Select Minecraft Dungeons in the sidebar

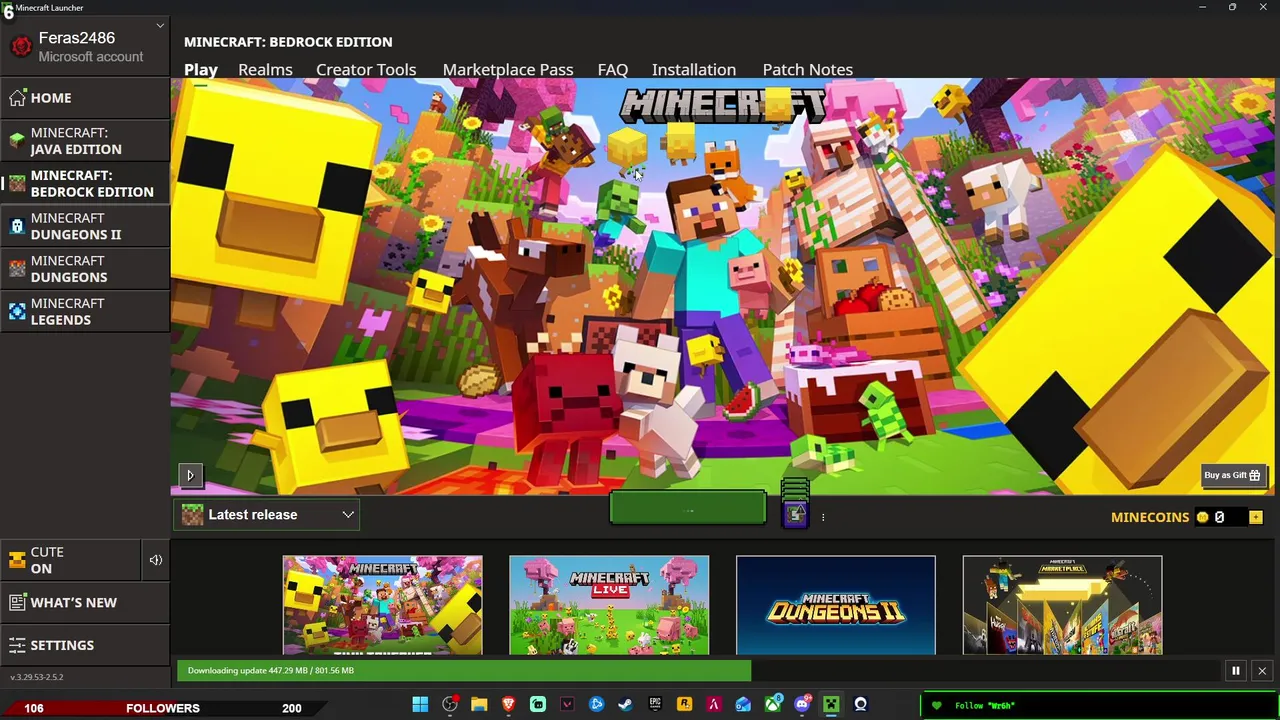tap(85, 269)
